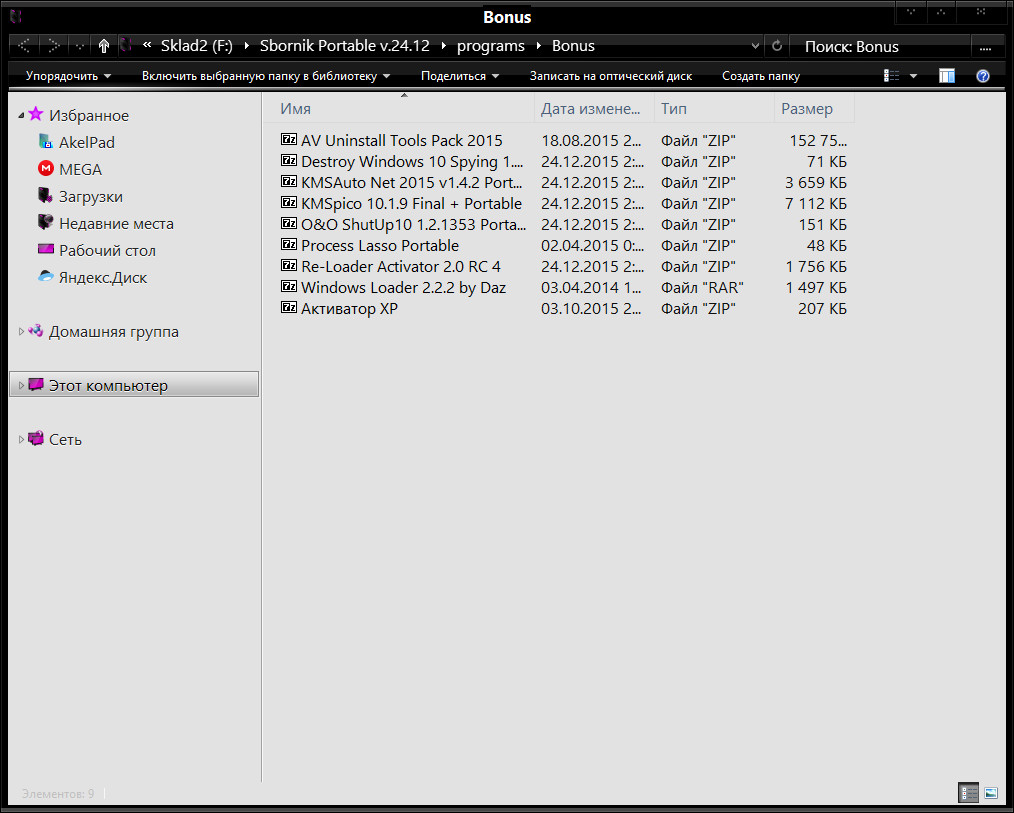Screen dimensions: 1014x813
Task: Switch to large thumbnails view in status bar
Action: (991, 793)
